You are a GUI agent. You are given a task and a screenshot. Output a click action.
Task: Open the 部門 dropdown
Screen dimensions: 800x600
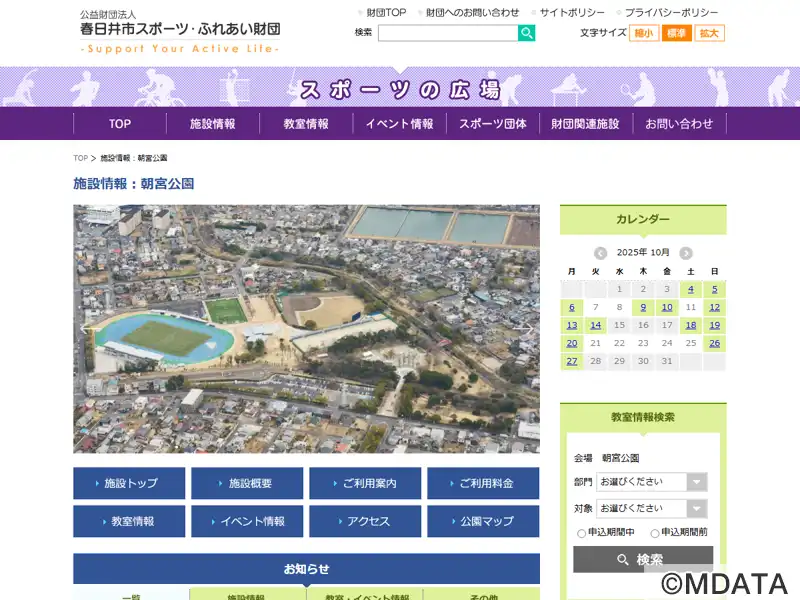coord(651,482)
